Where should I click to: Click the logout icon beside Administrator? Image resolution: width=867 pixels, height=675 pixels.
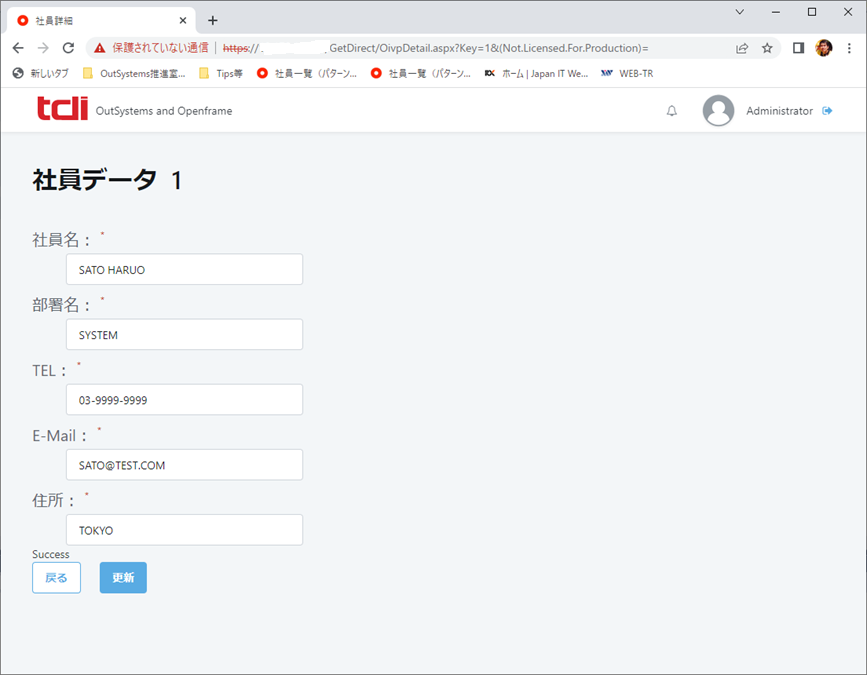pyautogui.click(x=827, y=111)
